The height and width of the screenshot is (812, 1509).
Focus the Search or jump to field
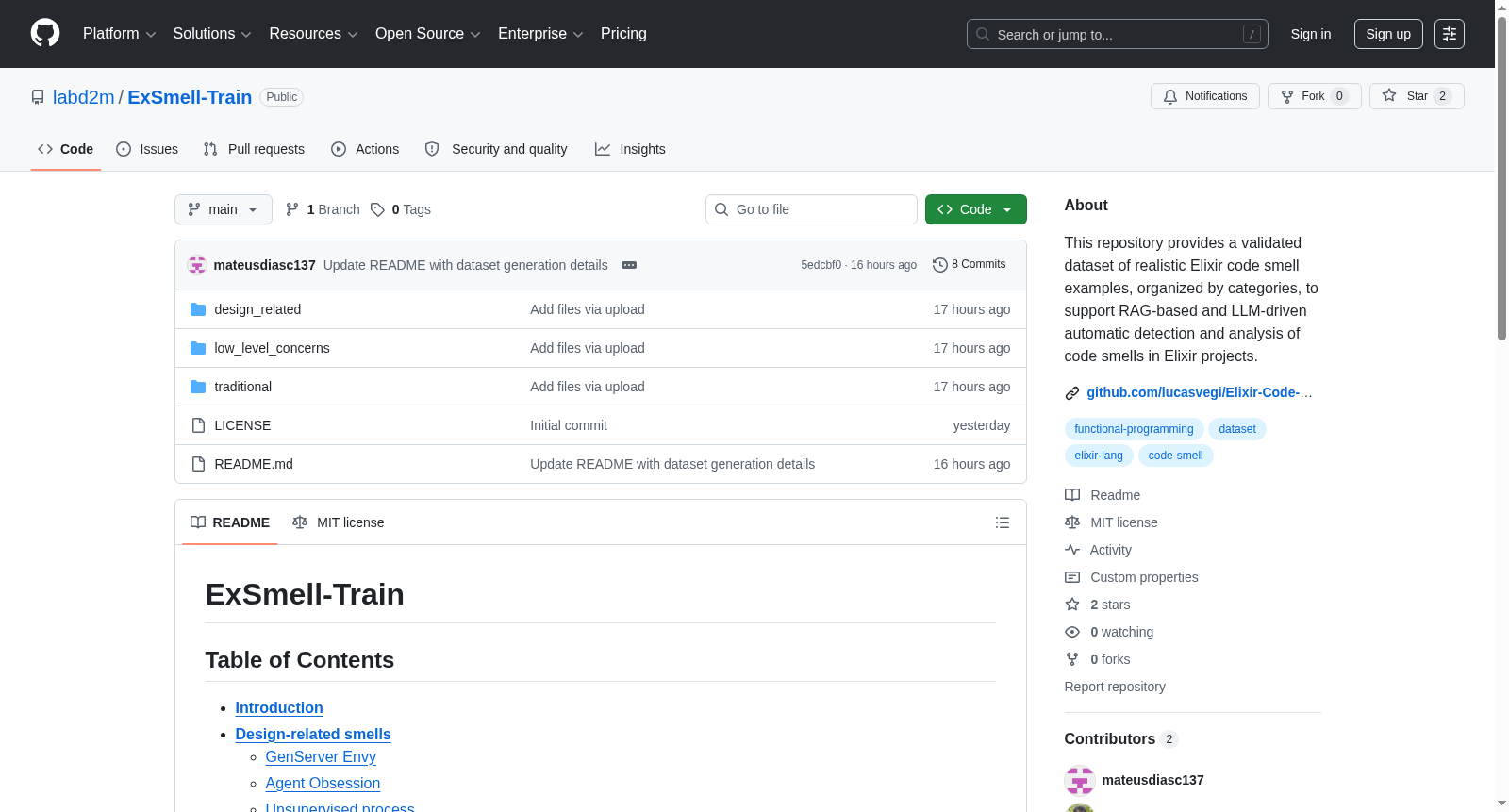(x=1118, y=34)
